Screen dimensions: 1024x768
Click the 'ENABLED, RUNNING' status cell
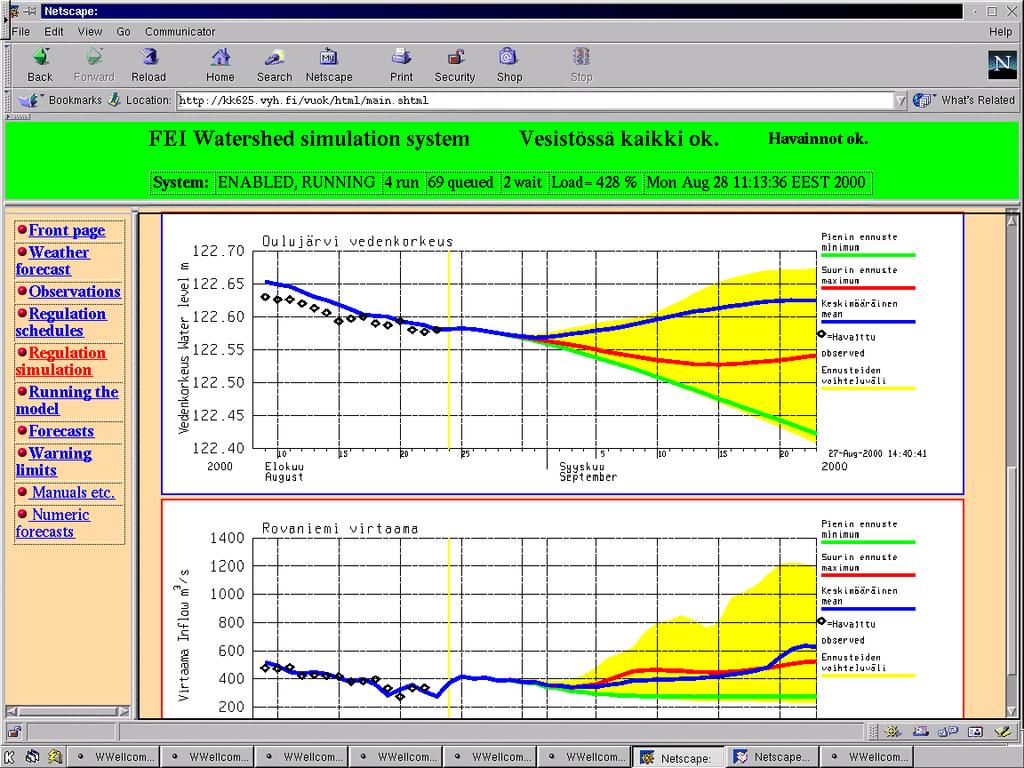tap(296, 182)
